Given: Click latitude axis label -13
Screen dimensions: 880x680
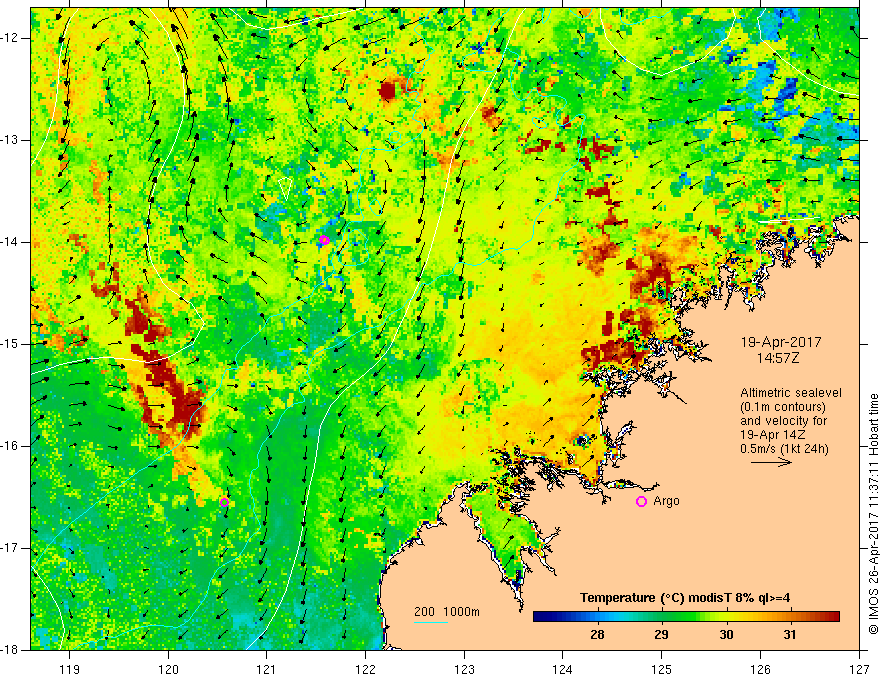Looking at the screenshot, I should click(x=10, y=140).
